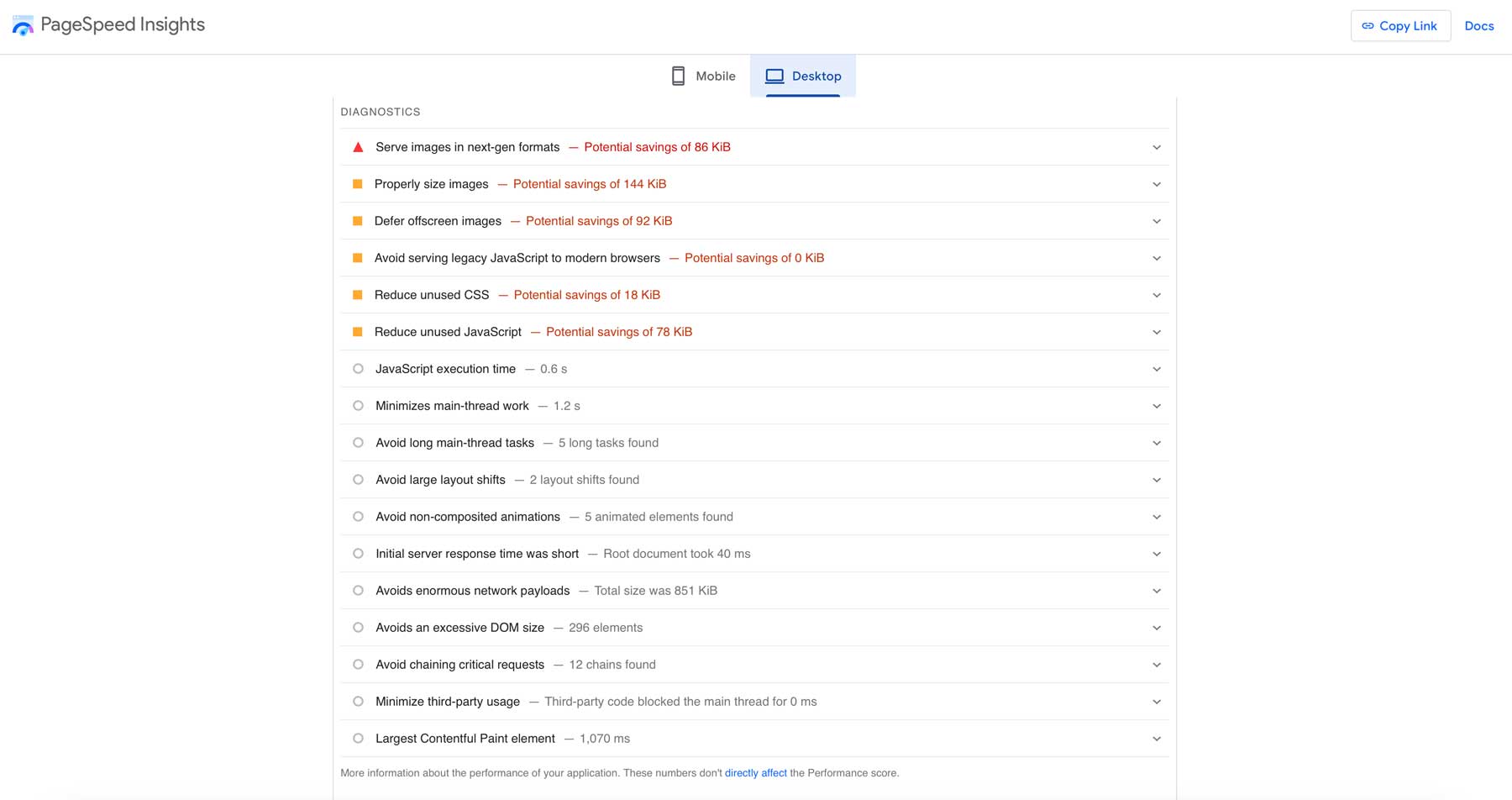Click the chain-link icon inside Copy Link
The image size is (1512, 800).
[1368, 25]
